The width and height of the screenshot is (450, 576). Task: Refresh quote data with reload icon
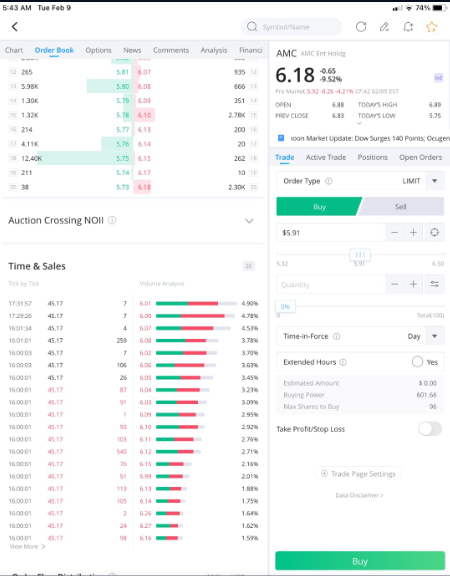361,27
